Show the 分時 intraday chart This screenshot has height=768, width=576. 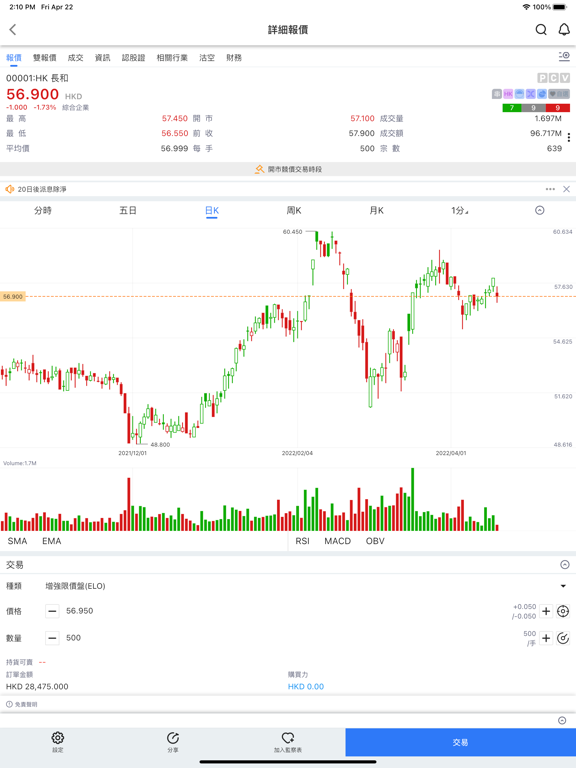(43, 211)
